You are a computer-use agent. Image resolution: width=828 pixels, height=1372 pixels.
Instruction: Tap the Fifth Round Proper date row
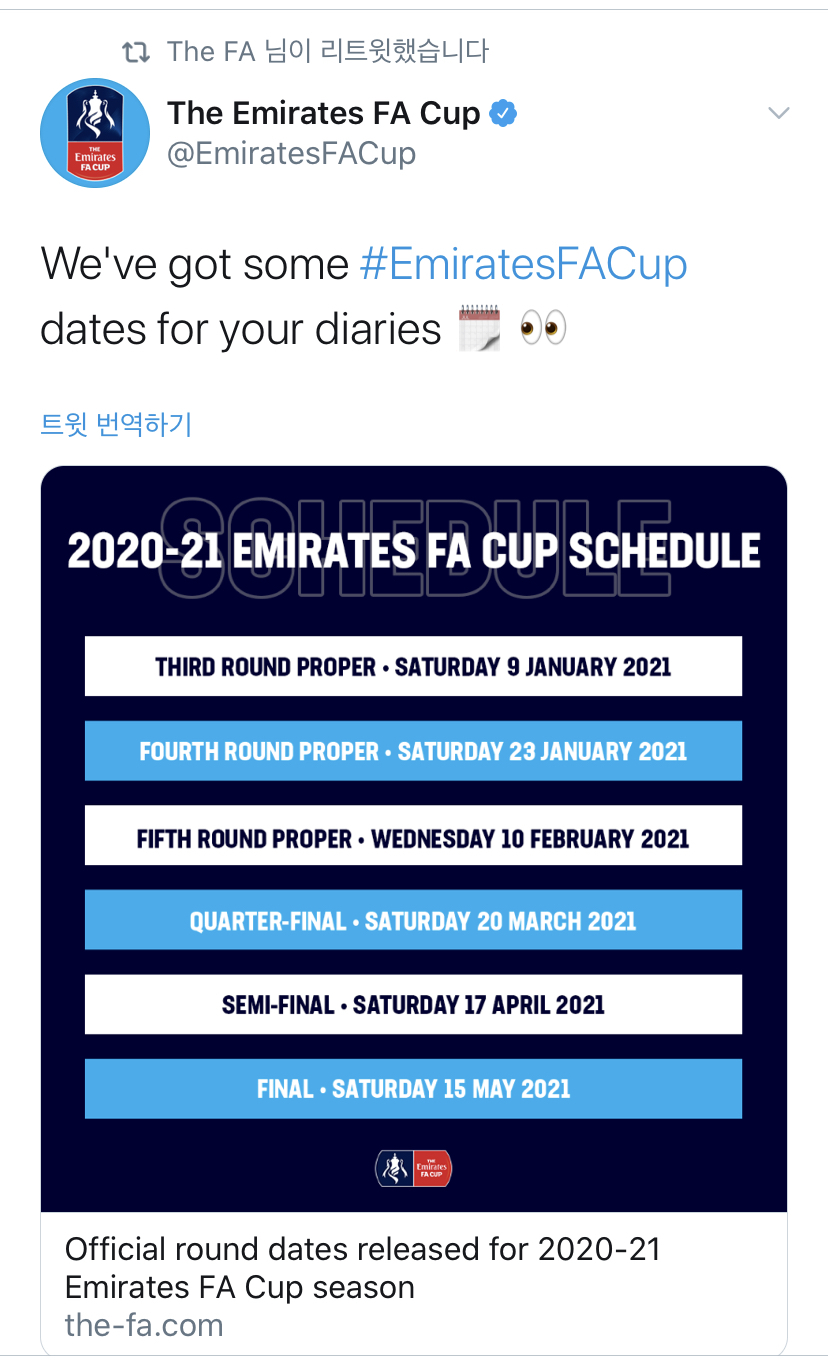413,836
